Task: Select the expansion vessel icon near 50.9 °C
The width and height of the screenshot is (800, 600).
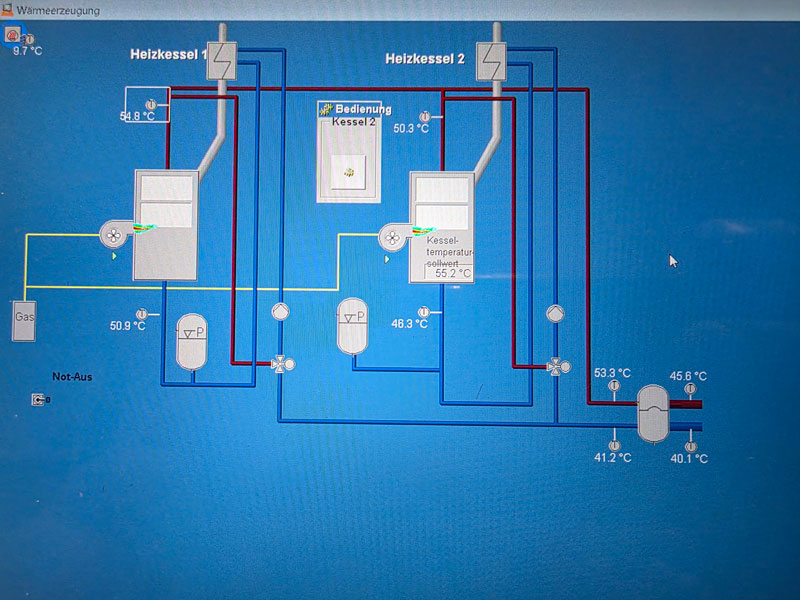Action: [190, 342]
